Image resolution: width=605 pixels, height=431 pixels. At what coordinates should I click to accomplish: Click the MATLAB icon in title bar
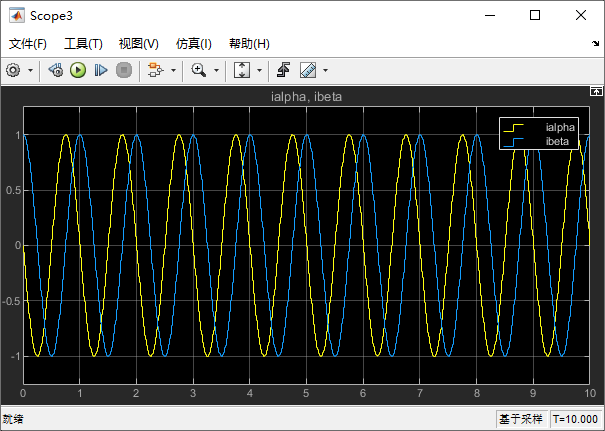(x=17, y=16)
